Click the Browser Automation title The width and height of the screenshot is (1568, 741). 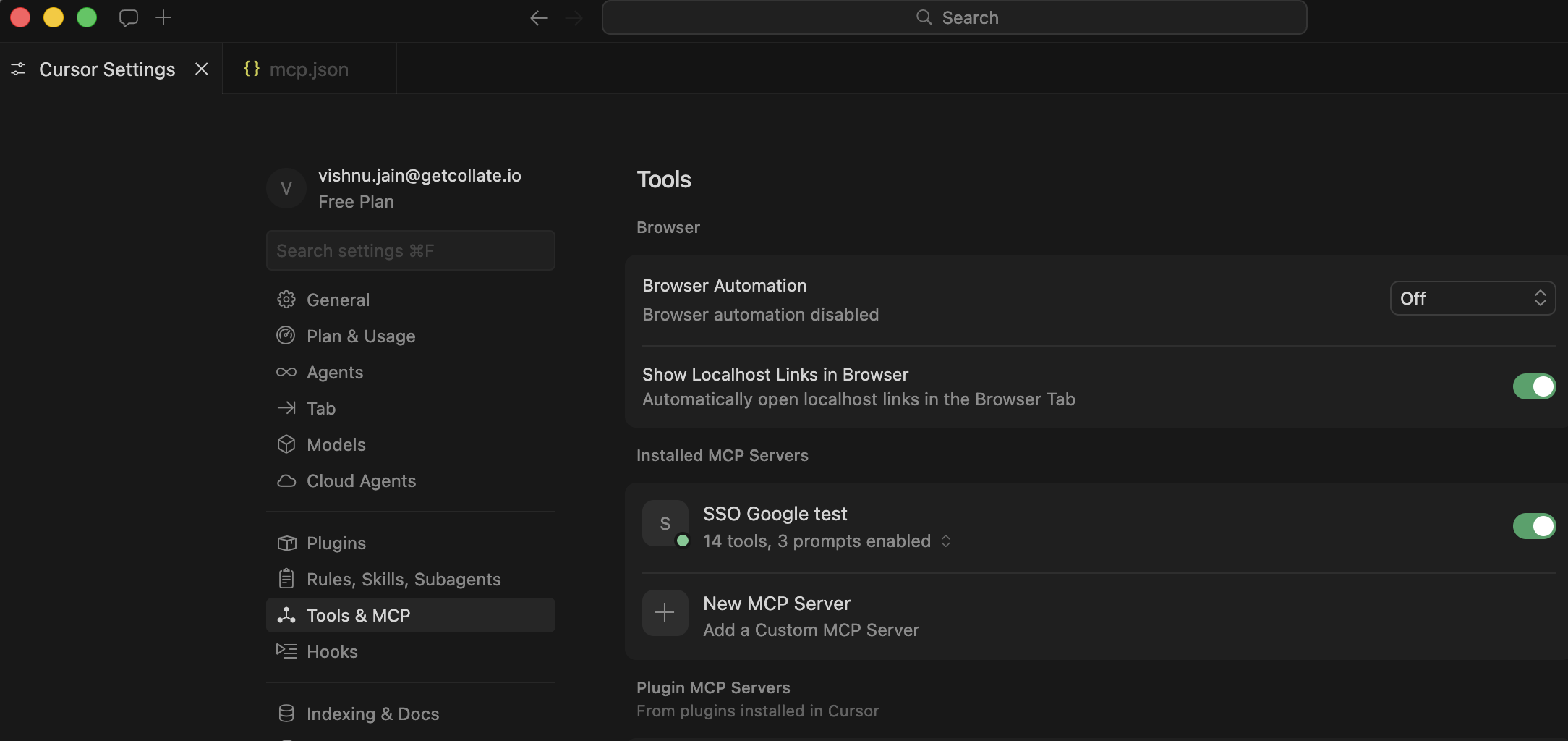pos(724,286)
